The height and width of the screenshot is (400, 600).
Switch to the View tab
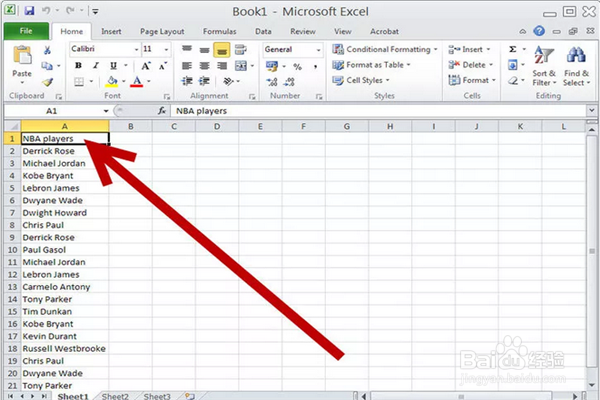[x=342, y=32]
